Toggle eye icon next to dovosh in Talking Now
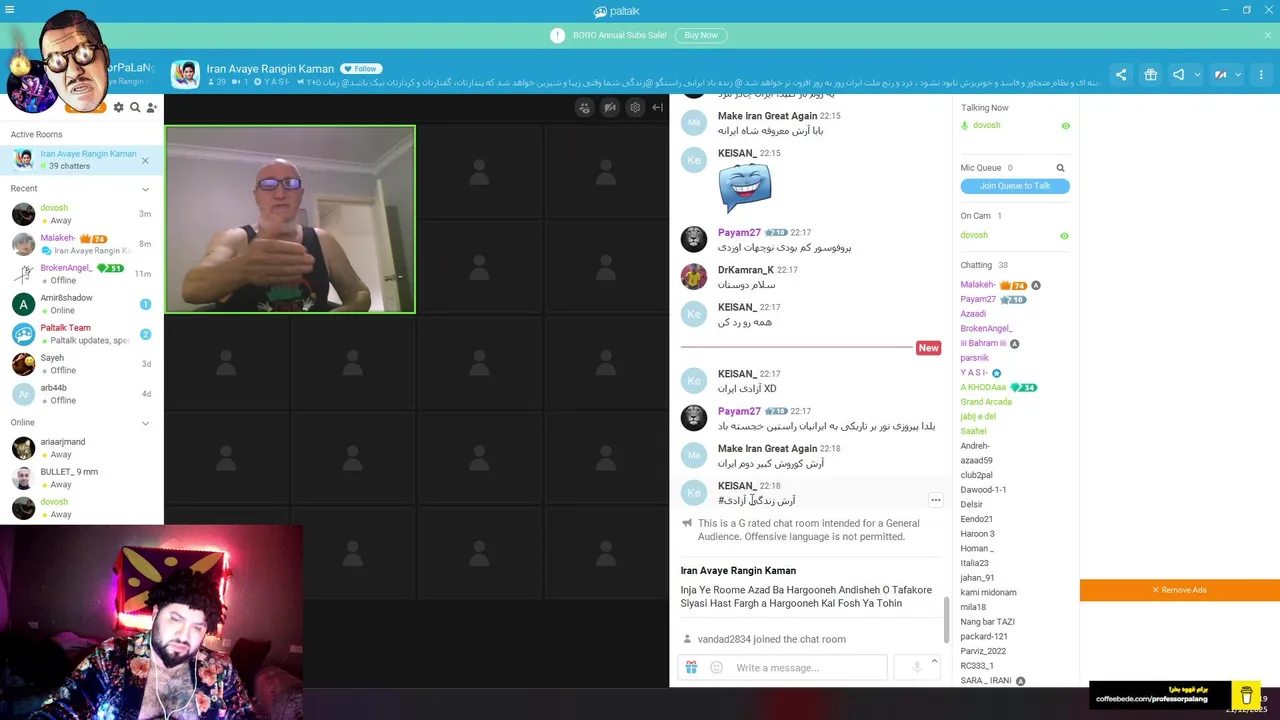 (x=1065, y=126)
